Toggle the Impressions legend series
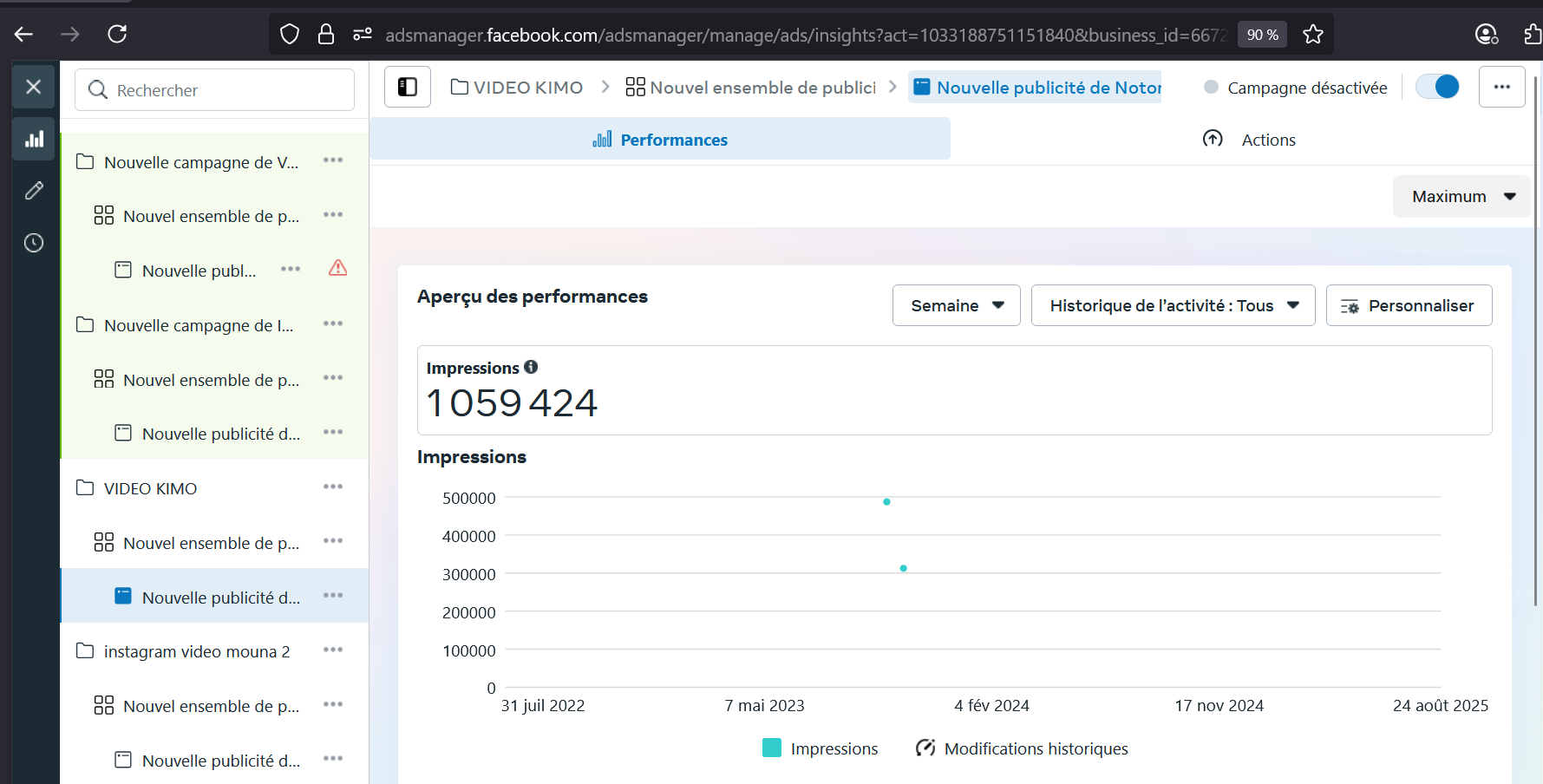This screenshot has height=784, width=1543. [x=820, y=748]
